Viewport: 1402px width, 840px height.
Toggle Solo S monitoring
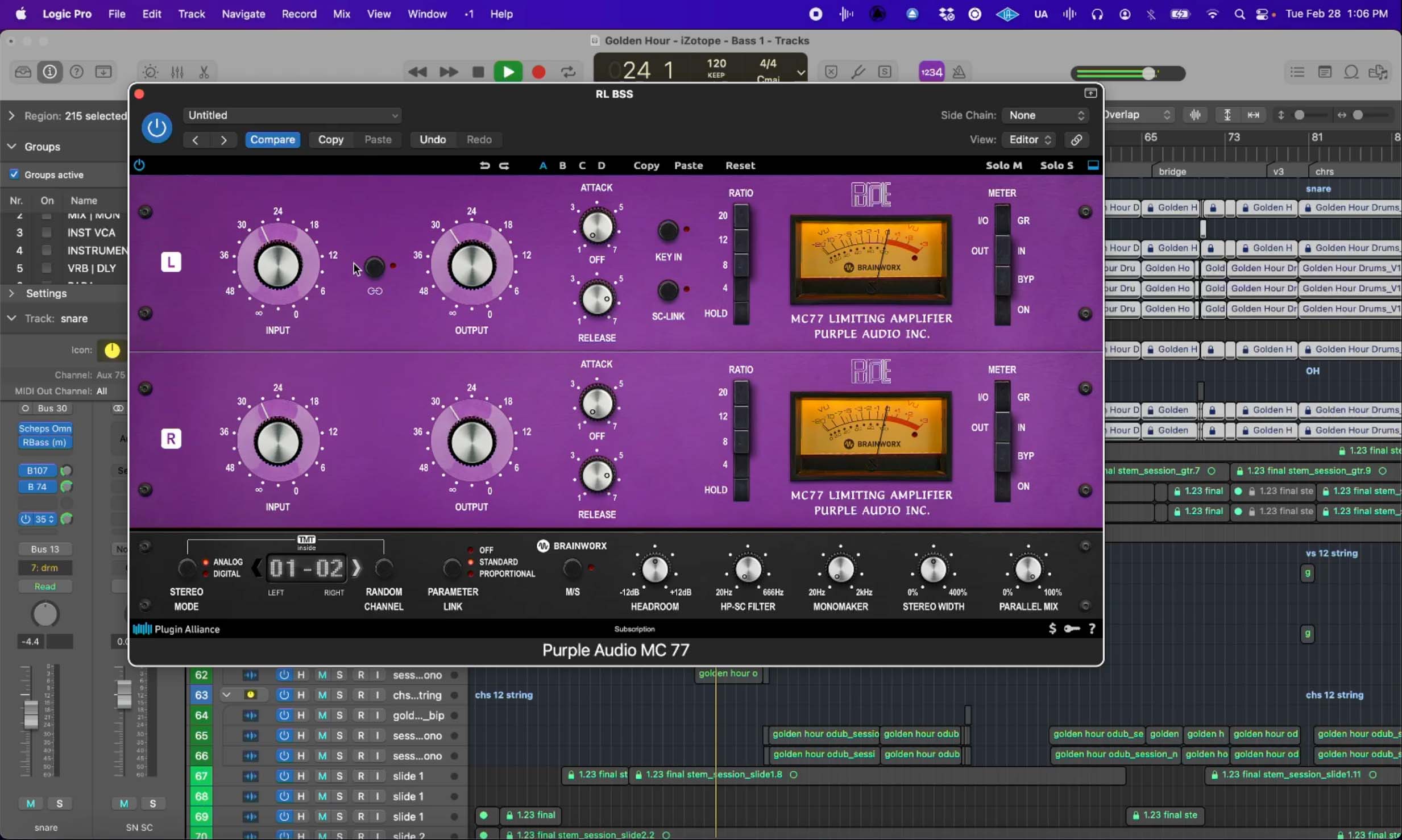(1056, 165)
